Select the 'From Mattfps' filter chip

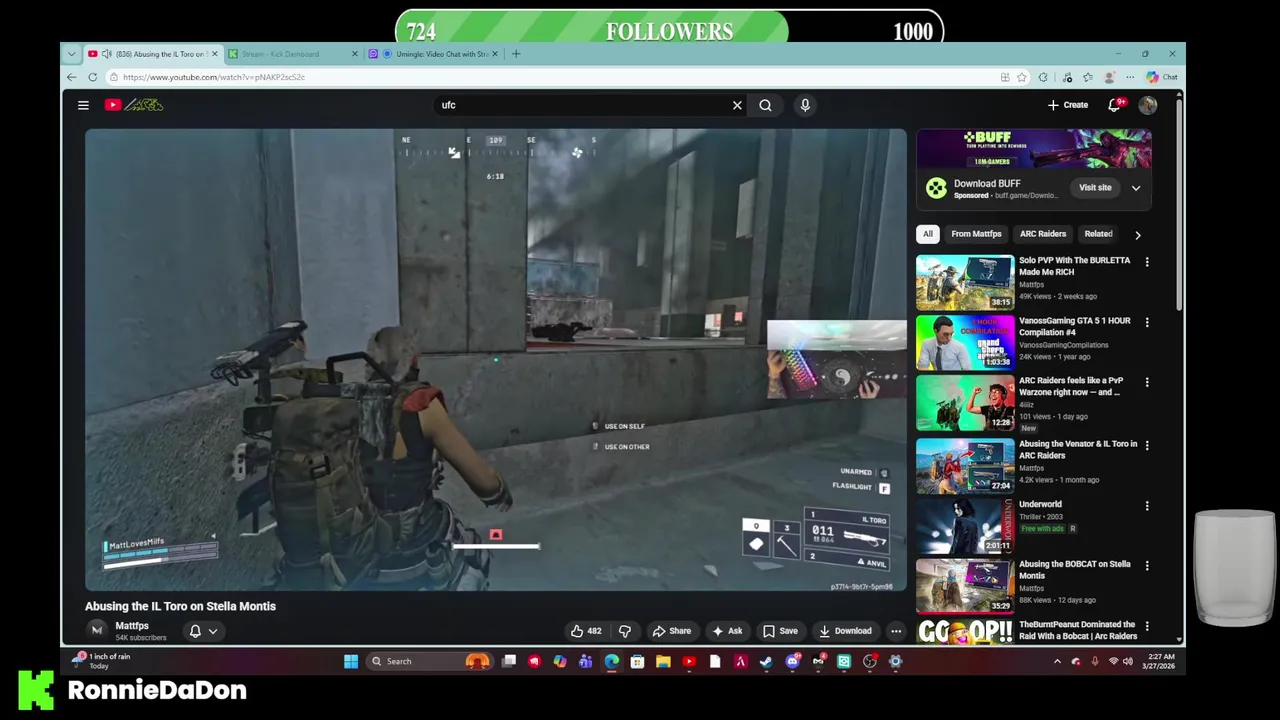point(976,234)
